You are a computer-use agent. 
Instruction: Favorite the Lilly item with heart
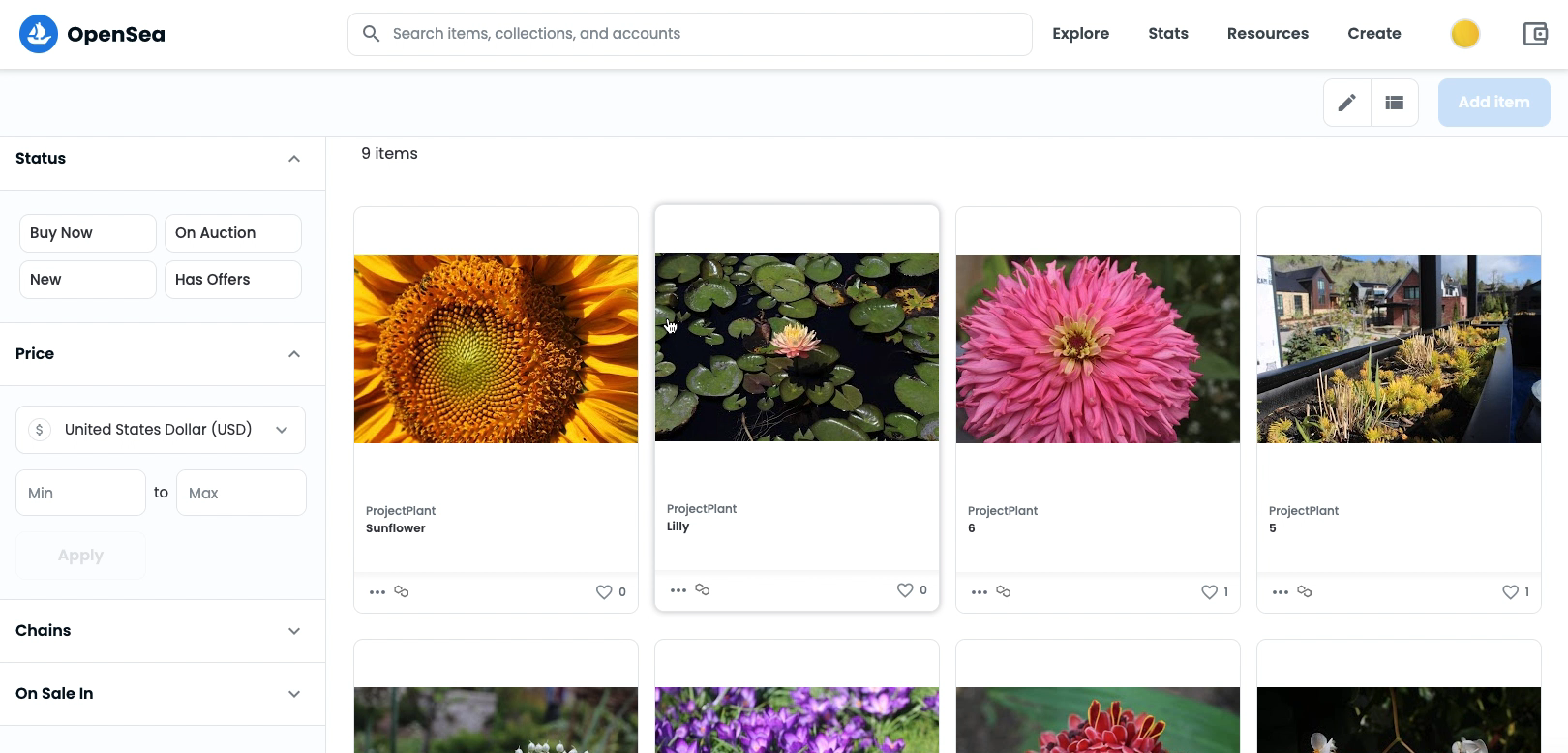point(905,589)
